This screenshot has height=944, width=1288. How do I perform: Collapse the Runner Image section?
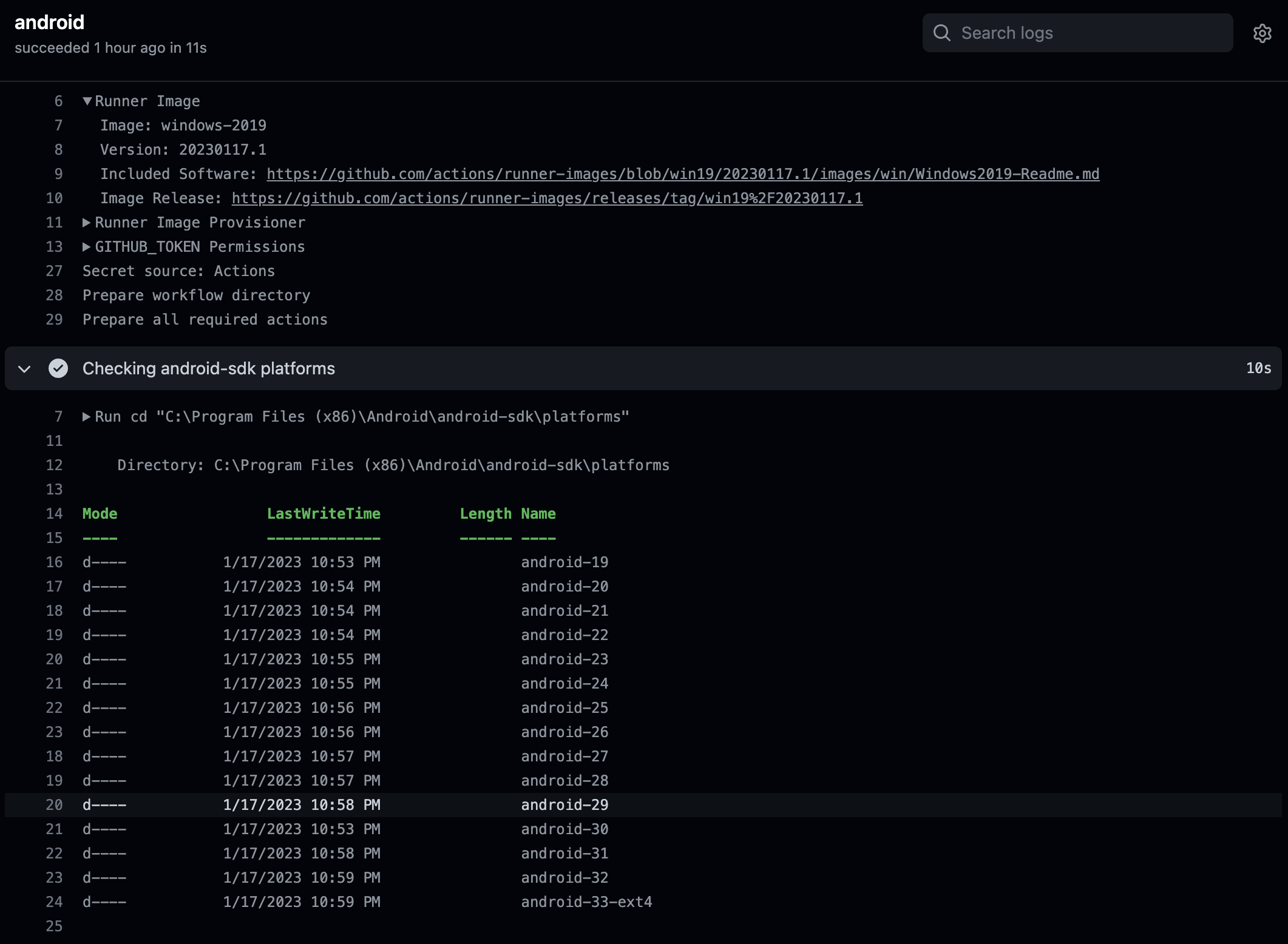coord(87,101)
